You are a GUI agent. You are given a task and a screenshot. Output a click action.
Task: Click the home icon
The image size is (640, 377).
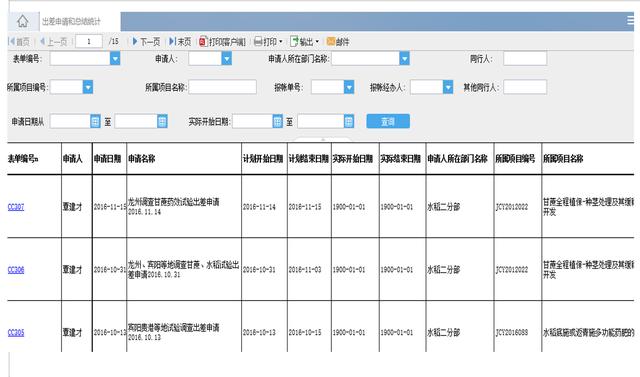coord(23,21)
